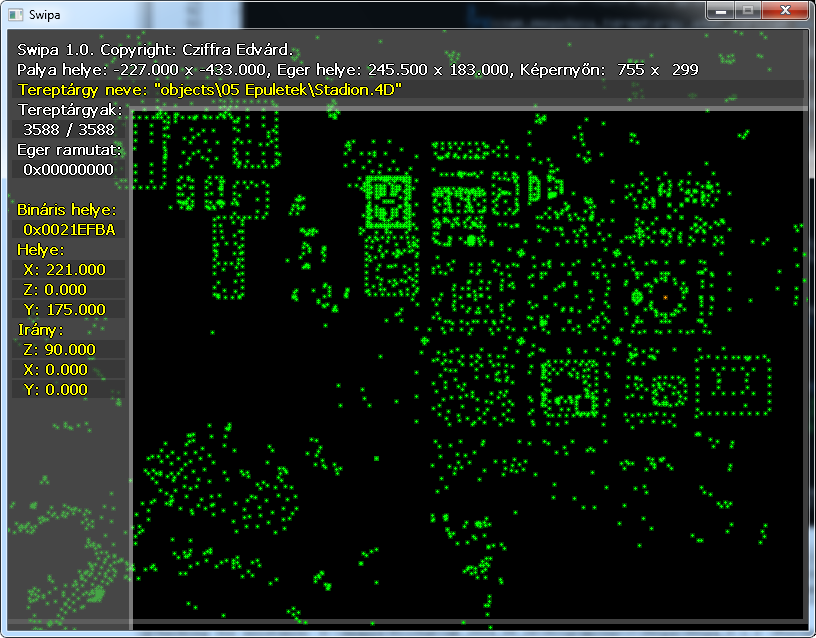The image size is (816, 638).
Task: Click the Irány section label
Action: 40,330
